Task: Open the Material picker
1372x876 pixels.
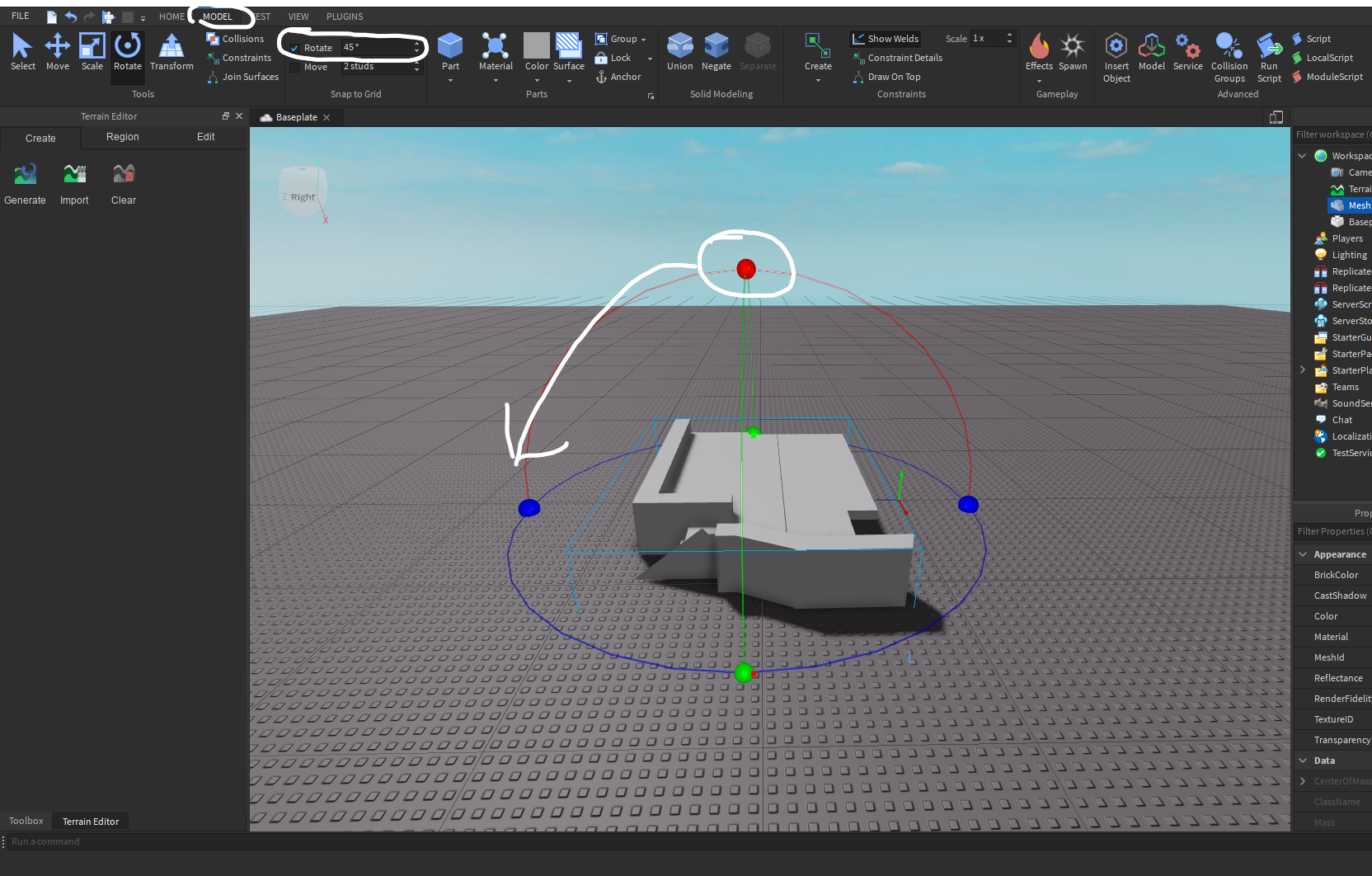Action: tap(496, 51)
